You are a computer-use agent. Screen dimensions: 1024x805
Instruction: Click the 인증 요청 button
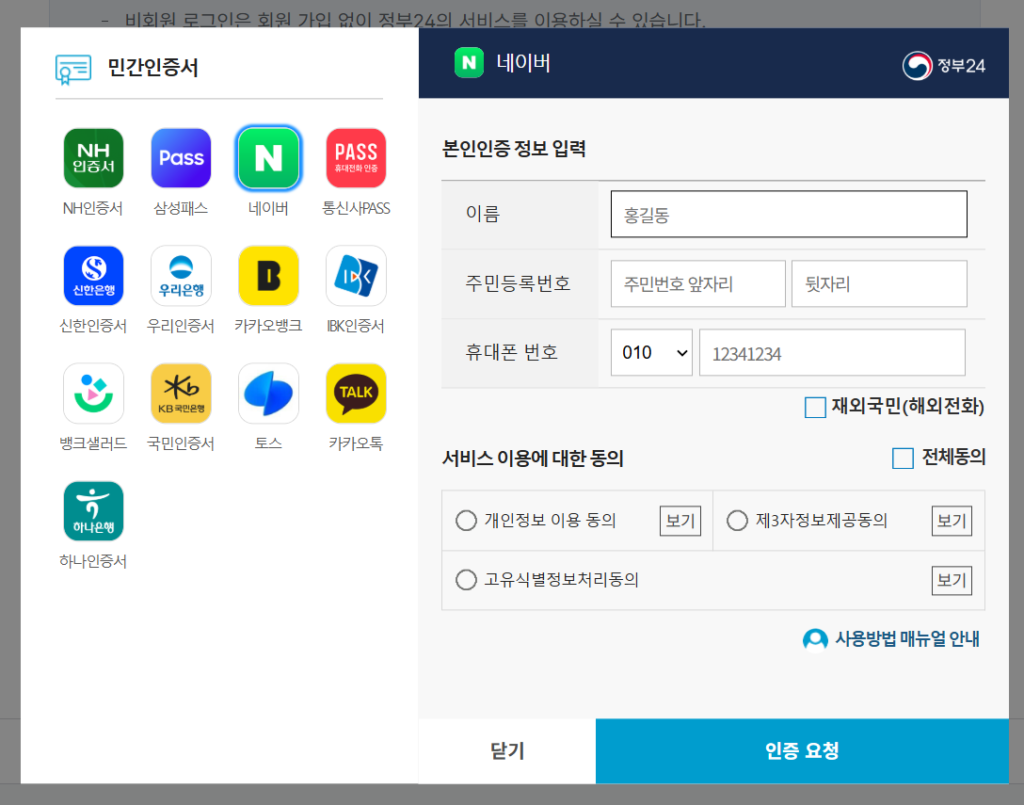(803, 751)
